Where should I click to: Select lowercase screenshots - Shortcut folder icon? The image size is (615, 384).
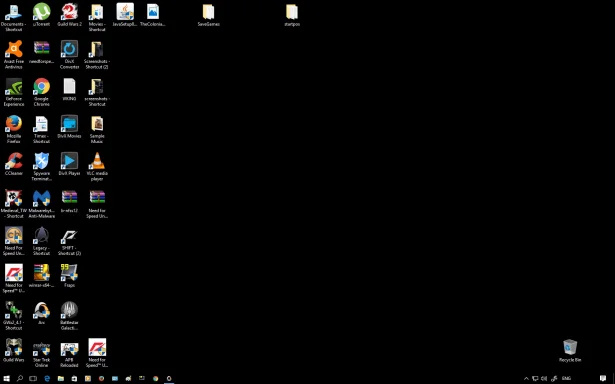(x=97, y=91)
